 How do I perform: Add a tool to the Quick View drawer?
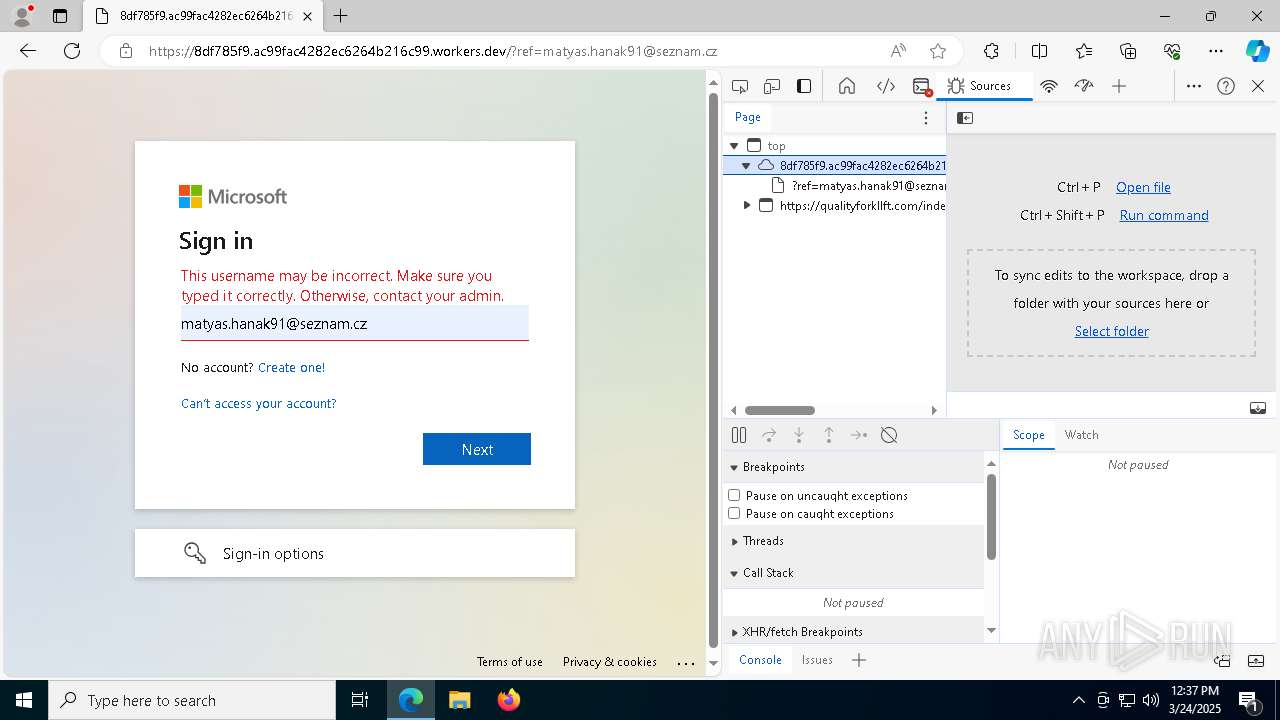(x=859, y=660)
